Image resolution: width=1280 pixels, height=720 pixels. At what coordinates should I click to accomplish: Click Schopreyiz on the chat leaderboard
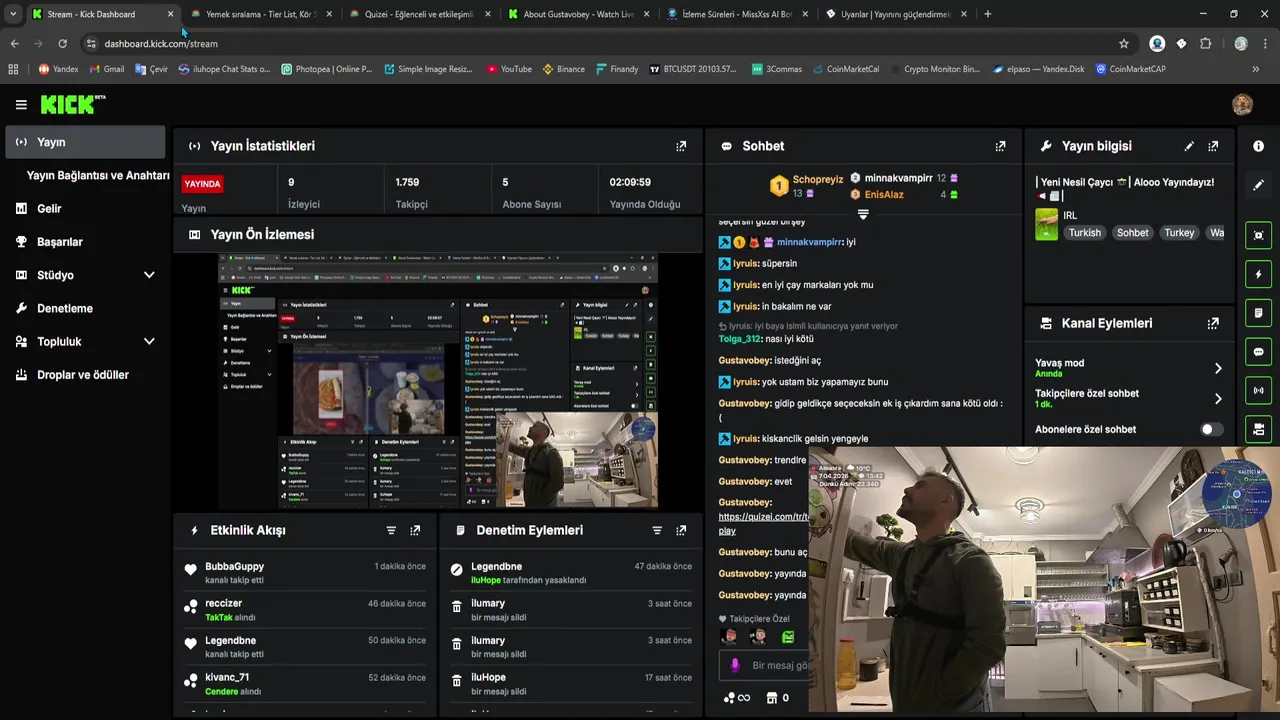click(x=818, y=180)
